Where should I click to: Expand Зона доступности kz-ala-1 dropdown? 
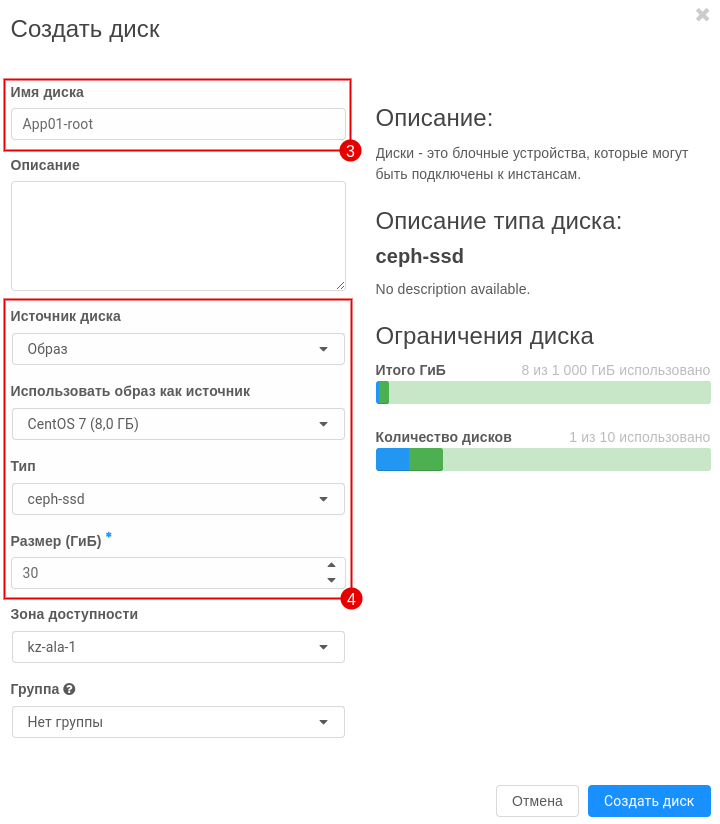pyautogui.click(x=178, y=647)
